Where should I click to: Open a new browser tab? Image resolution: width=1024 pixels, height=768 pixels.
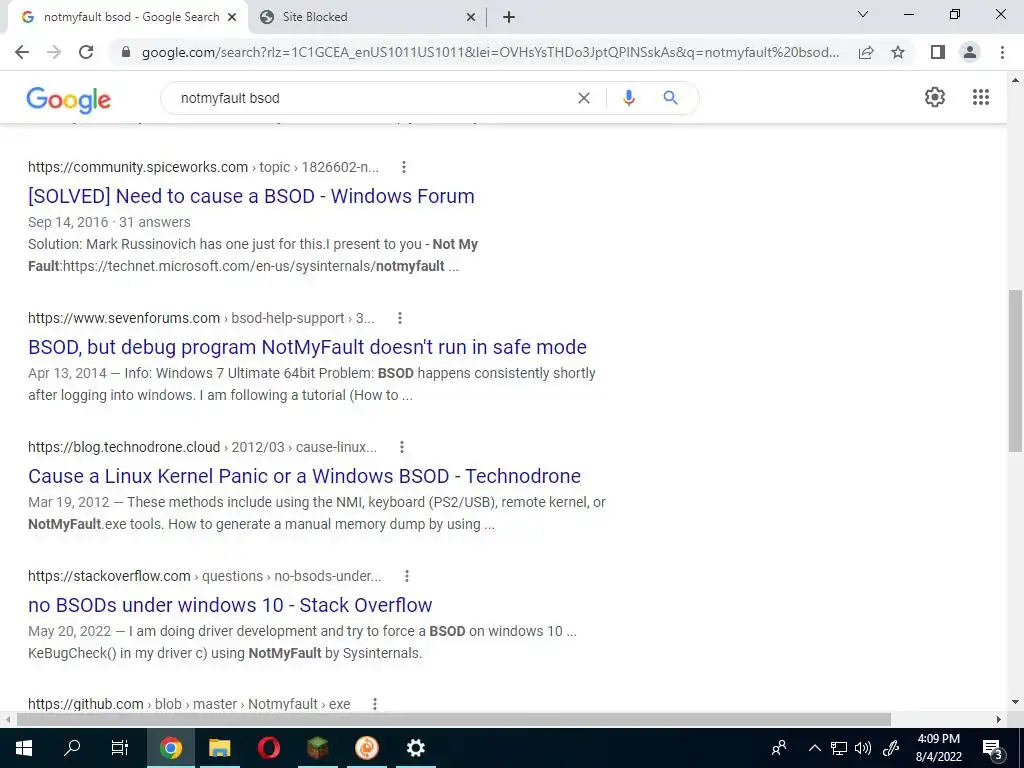(x=509, y=17)
